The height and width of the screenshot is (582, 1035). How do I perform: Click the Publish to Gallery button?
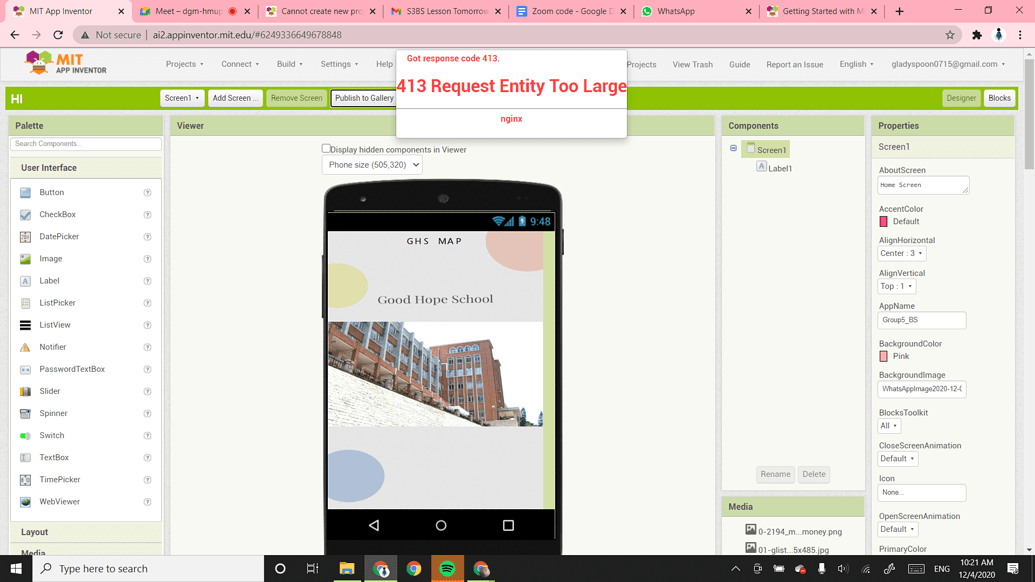click(x=365, y=98)
